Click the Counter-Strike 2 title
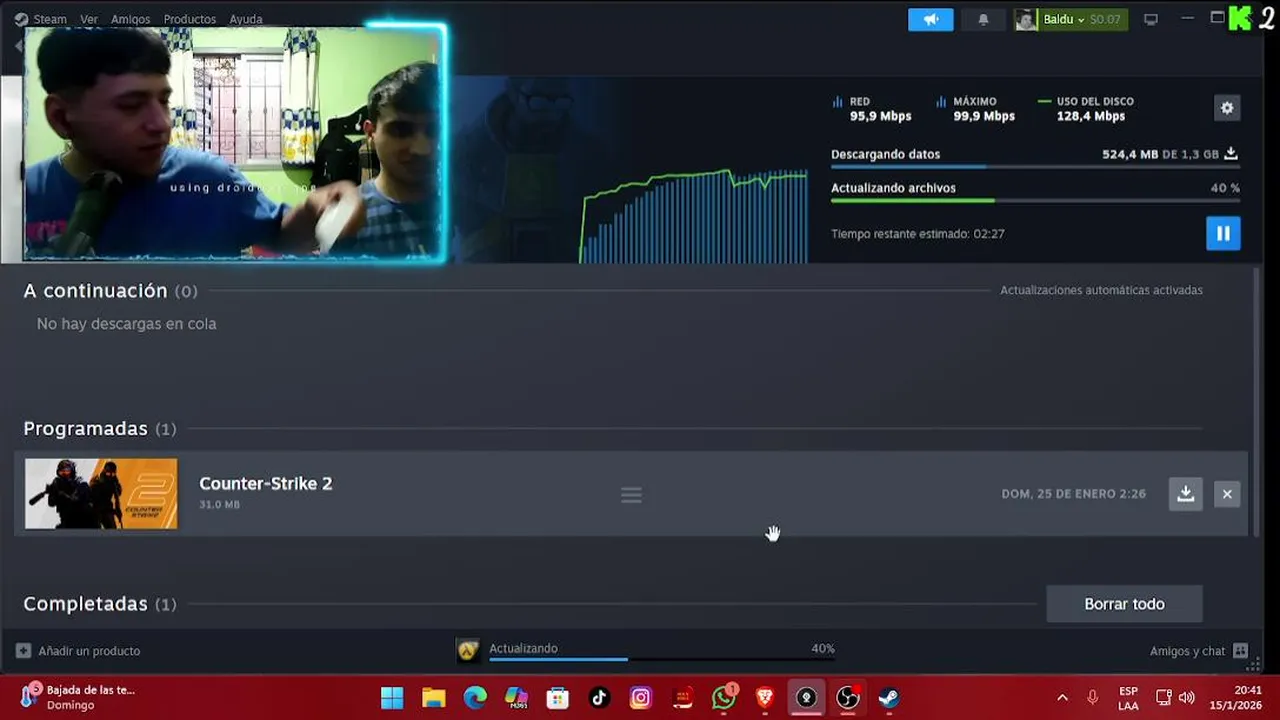Viewport: 1280px width, 720px height. point(265,484)
